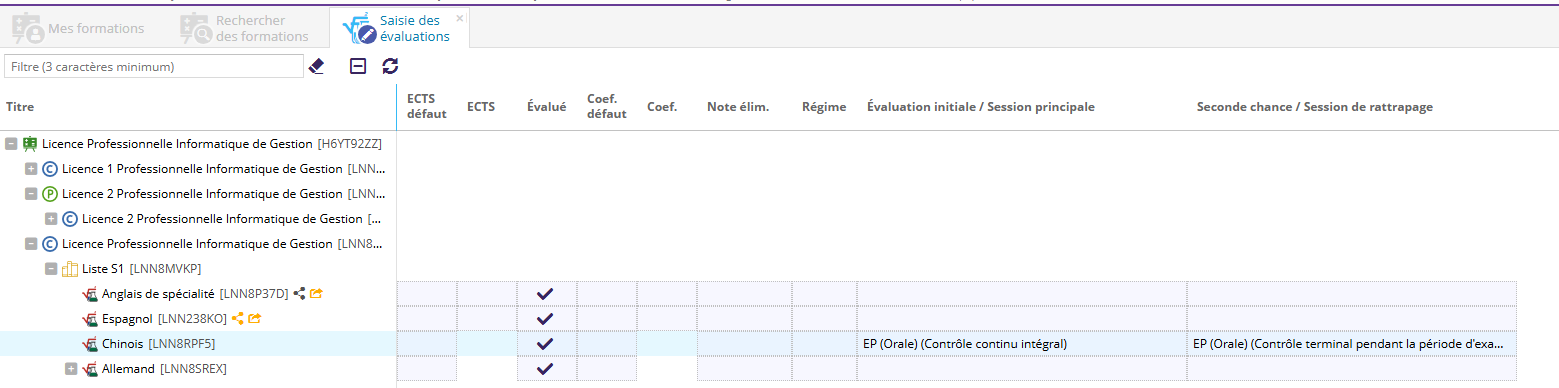Screen dimensions: 1559x388
Task: Switch to the Mes formations tab
Action: click(x=80, y=29)
